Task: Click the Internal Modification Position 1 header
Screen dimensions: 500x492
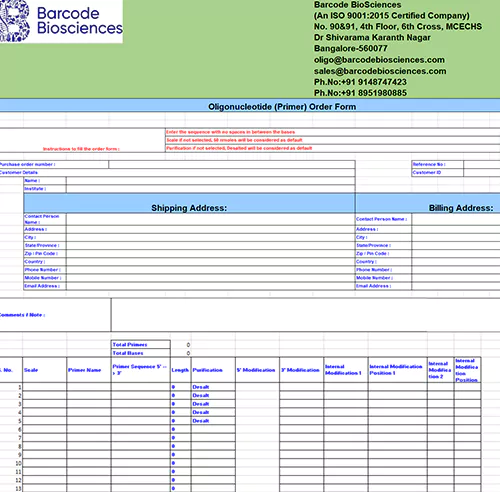Action: (x=398, y=370)
